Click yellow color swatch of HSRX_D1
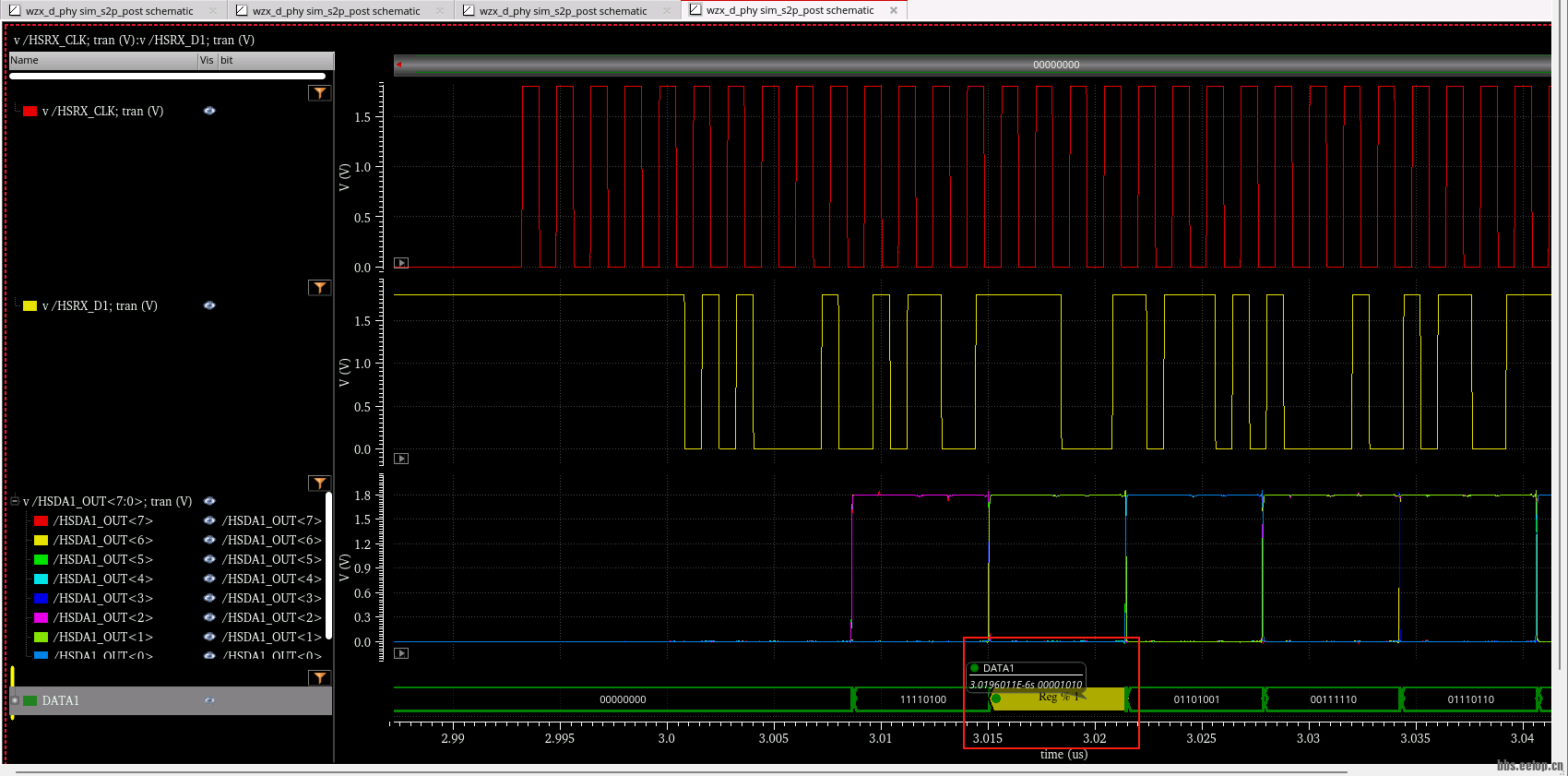 (30, 305)
